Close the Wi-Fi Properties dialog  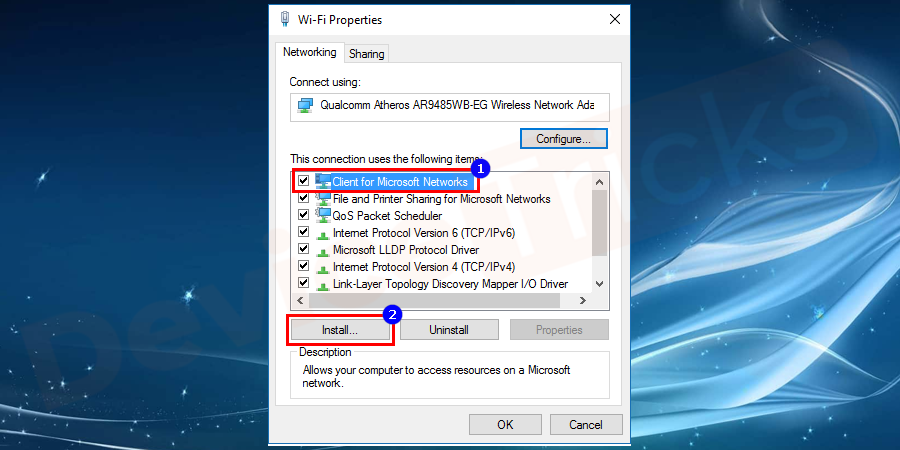tap(615, 20)
